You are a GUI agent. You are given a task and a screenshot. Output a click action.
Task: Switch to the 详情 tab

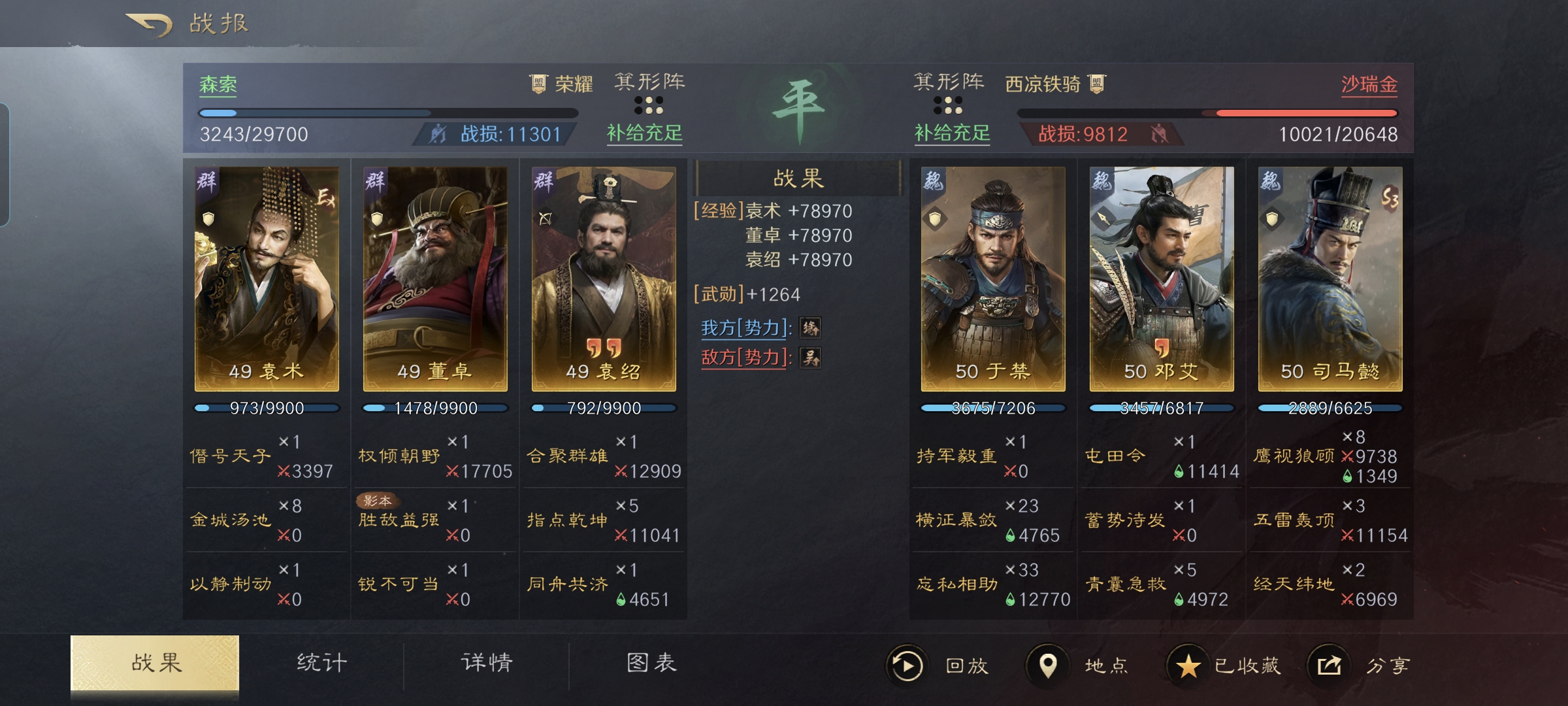[x=487, y=663]
